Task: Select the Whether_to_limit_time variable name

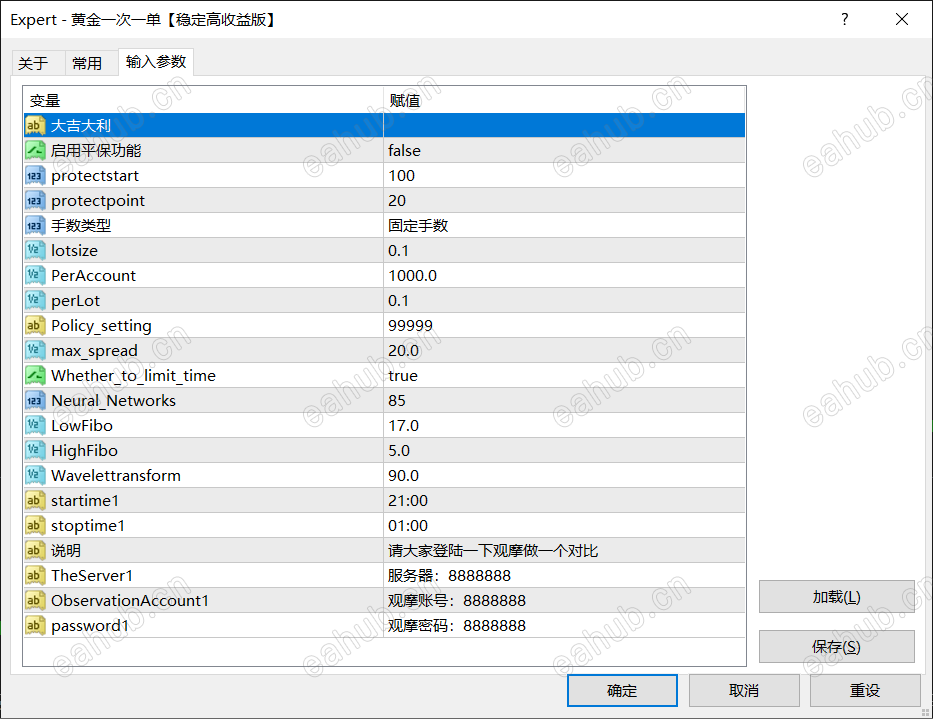Action: [x=133, y=376]
